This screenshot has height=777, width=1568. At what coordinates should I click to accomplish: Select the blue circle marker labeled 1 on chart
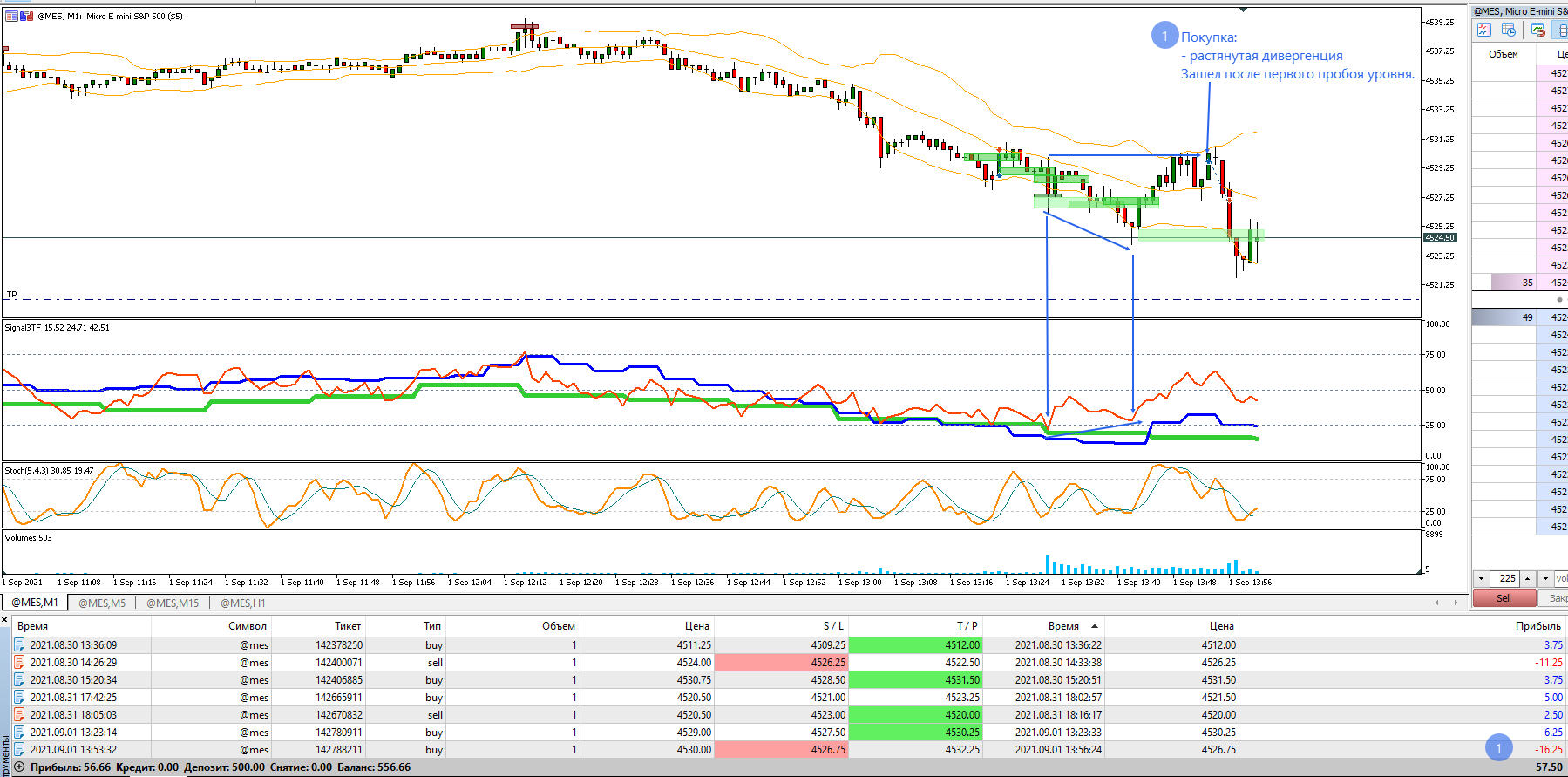tap(1164, 36)
